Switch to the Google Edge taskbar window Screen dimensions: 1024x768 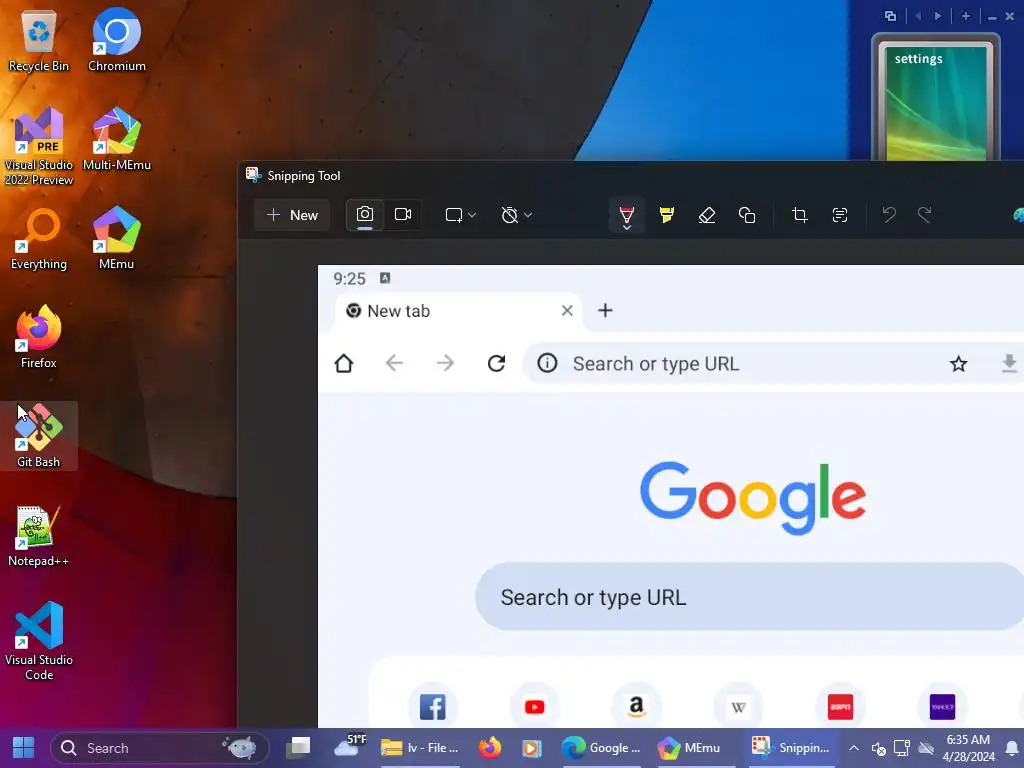pos(601,748)
